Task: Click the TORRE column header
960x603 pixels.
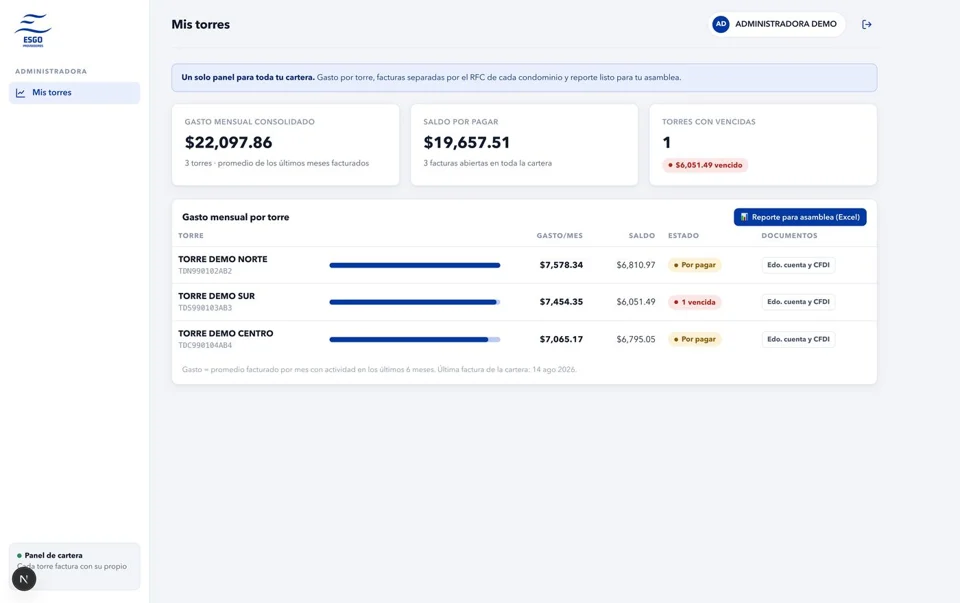Action: (191, 236)
